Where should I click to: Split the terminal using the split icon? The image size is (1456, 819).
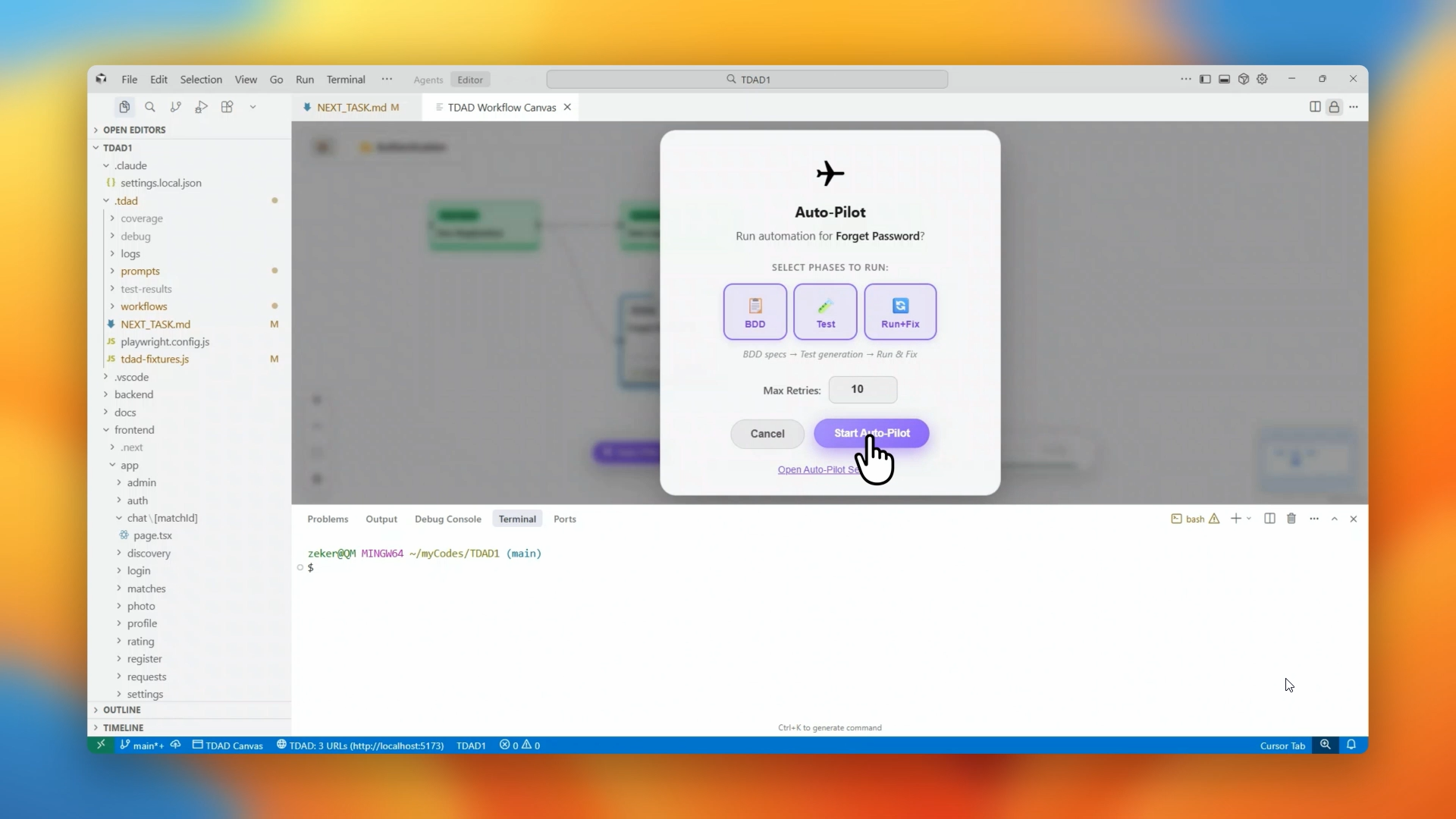pyautogui.click(x=1269, y=519)
